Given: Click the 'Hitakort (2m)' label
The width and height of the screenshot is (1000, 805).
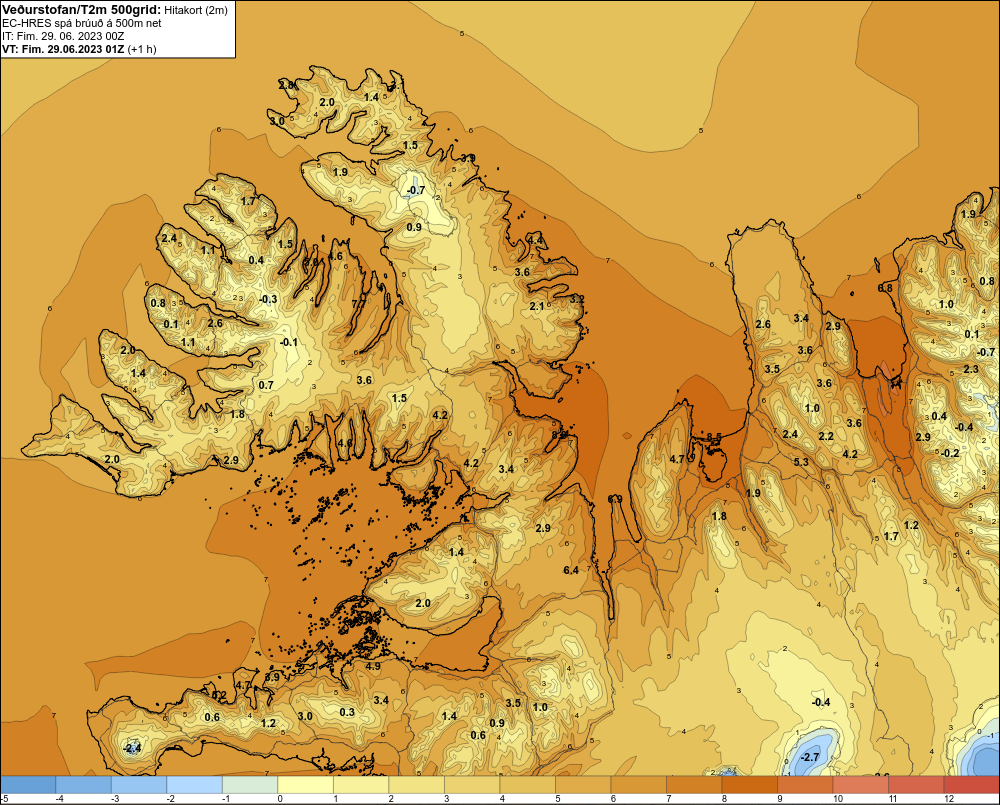Looking at the screenshot, I should [196, 11].
